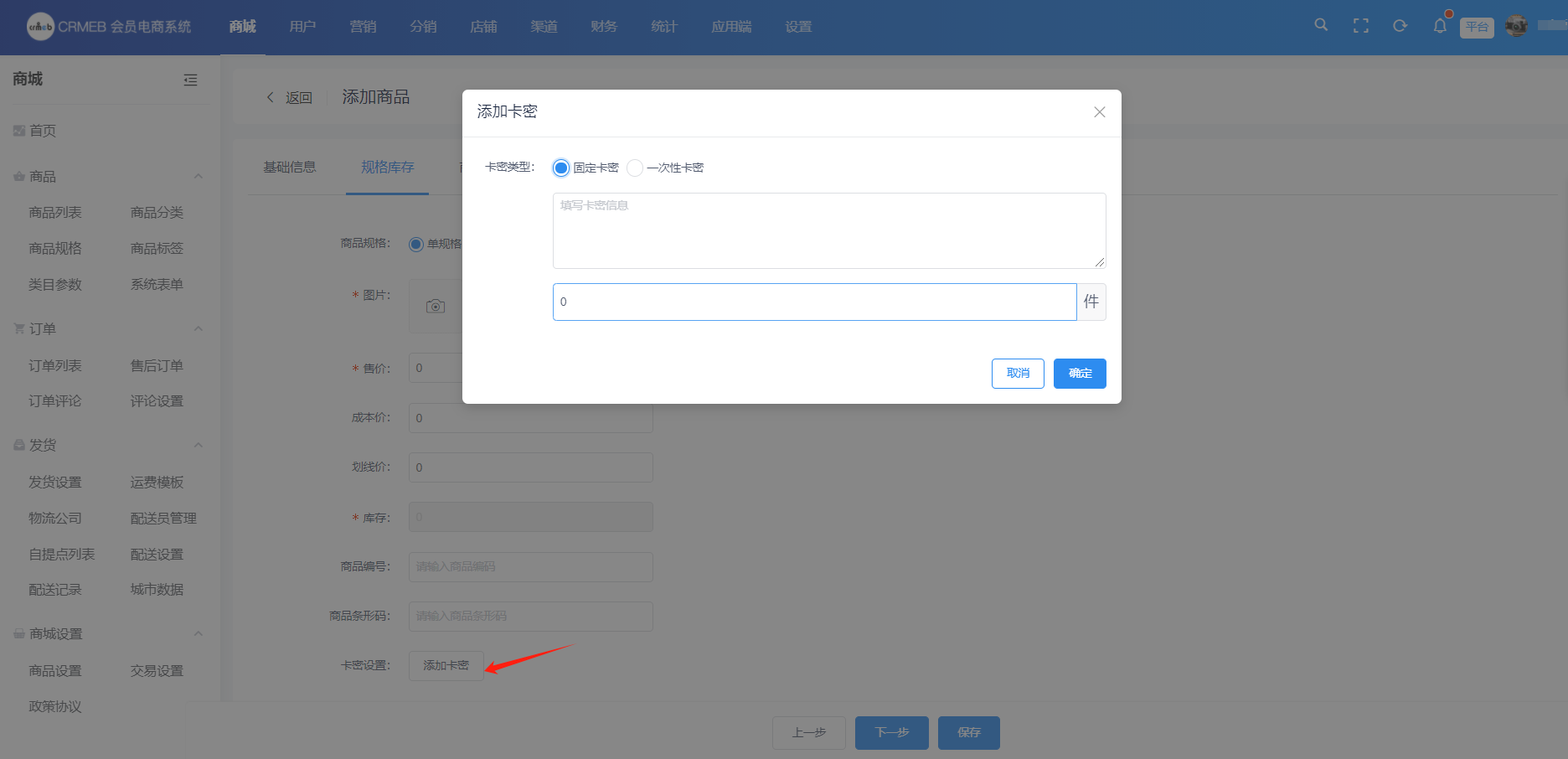Open 交易设置 in sidebar
This screenshot has width=1568, height=759.
click(x=157, y=671)
